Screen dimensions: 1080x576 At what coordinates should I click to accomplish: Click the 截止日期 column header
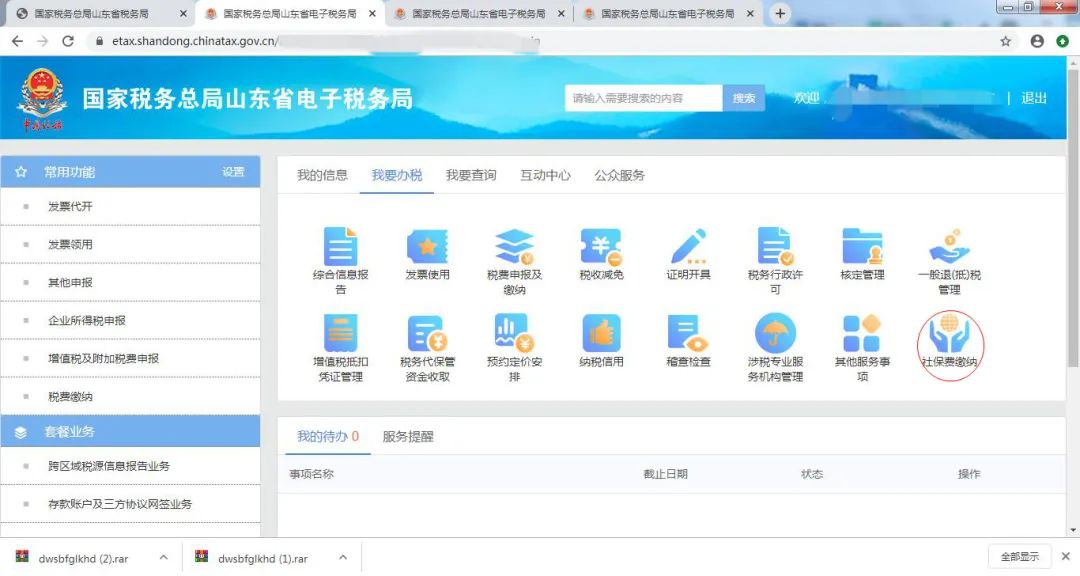665,473
